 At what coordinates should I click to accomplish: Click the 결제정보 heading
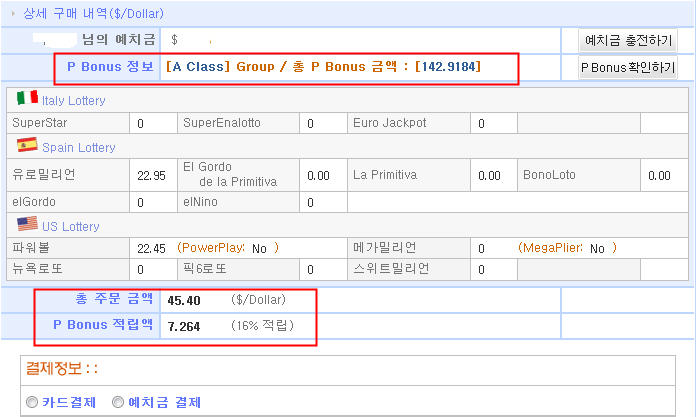pyautogui.click(x=62, y=369)
